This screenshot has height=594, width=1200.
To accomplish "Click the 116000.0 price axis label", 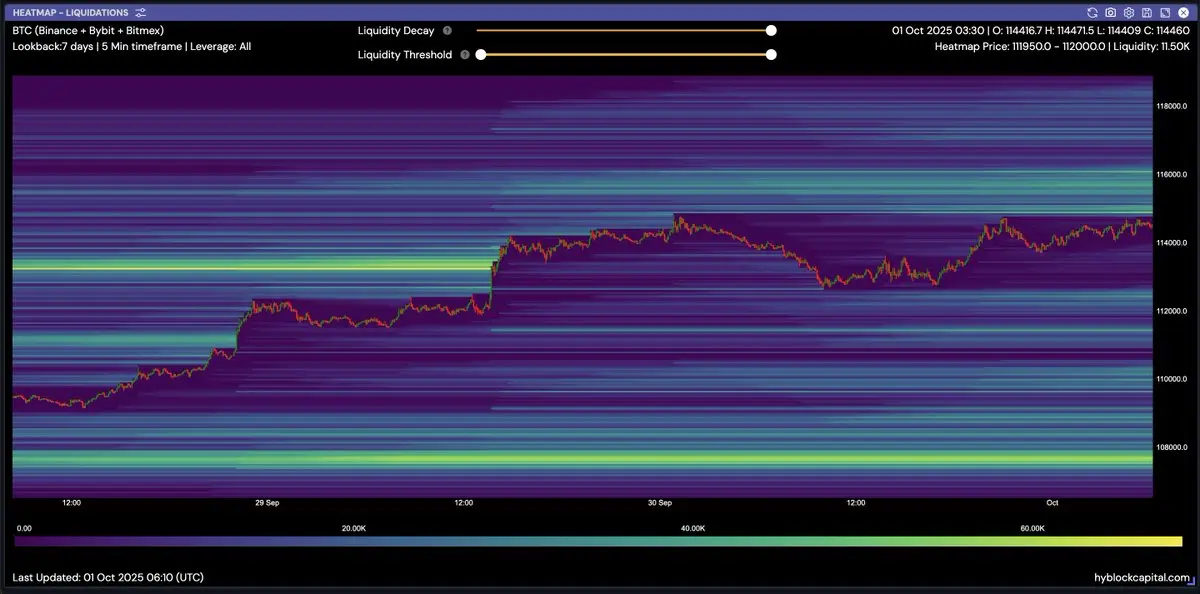I will [x=1171, y=174].
